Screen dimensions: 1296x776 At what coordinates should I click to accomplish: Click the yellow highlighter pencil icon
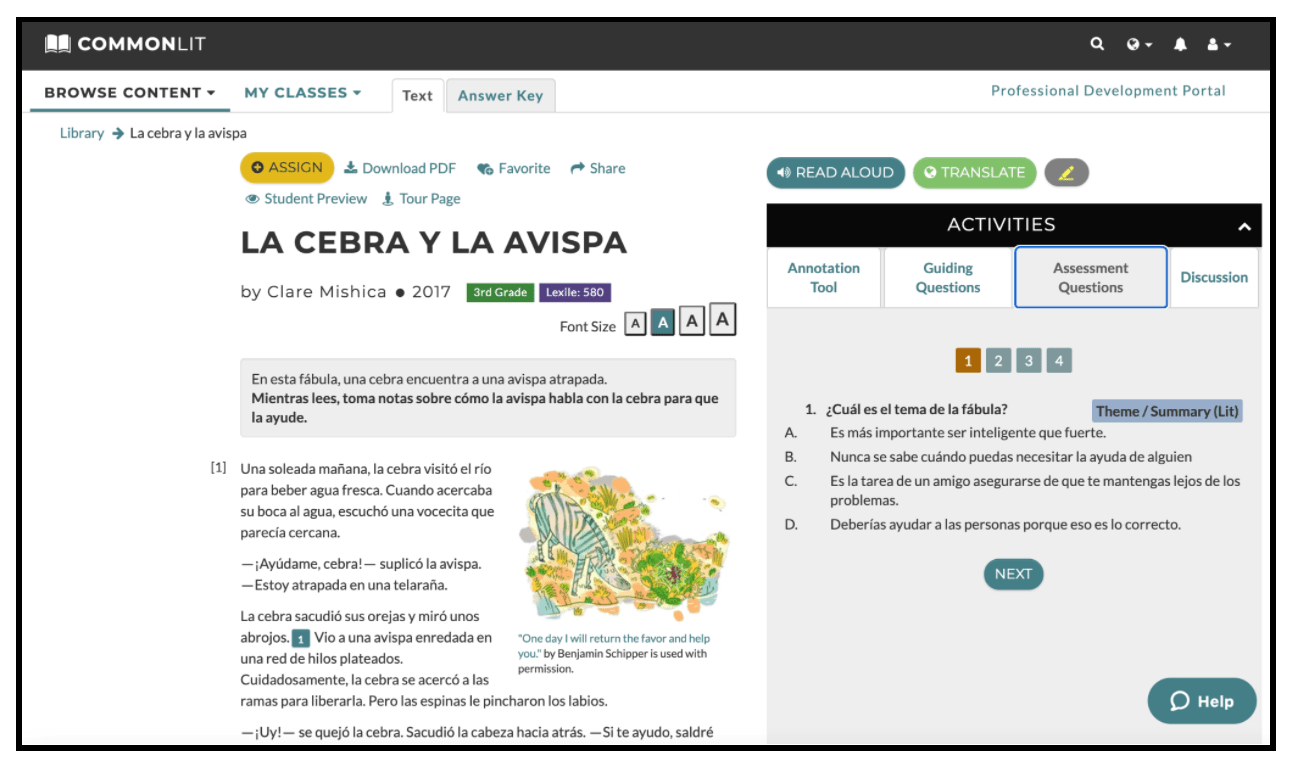[x=1066, y=173]
